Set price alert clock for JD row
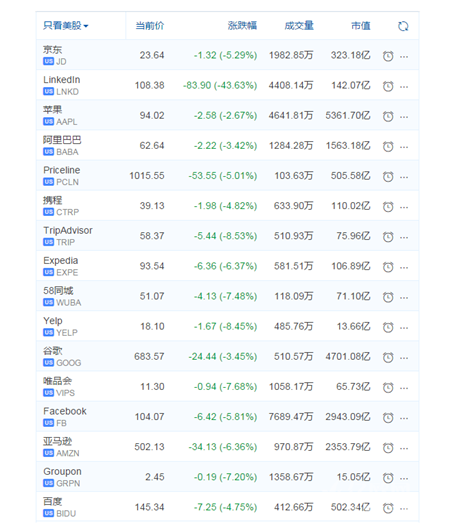 coord(388,56)
